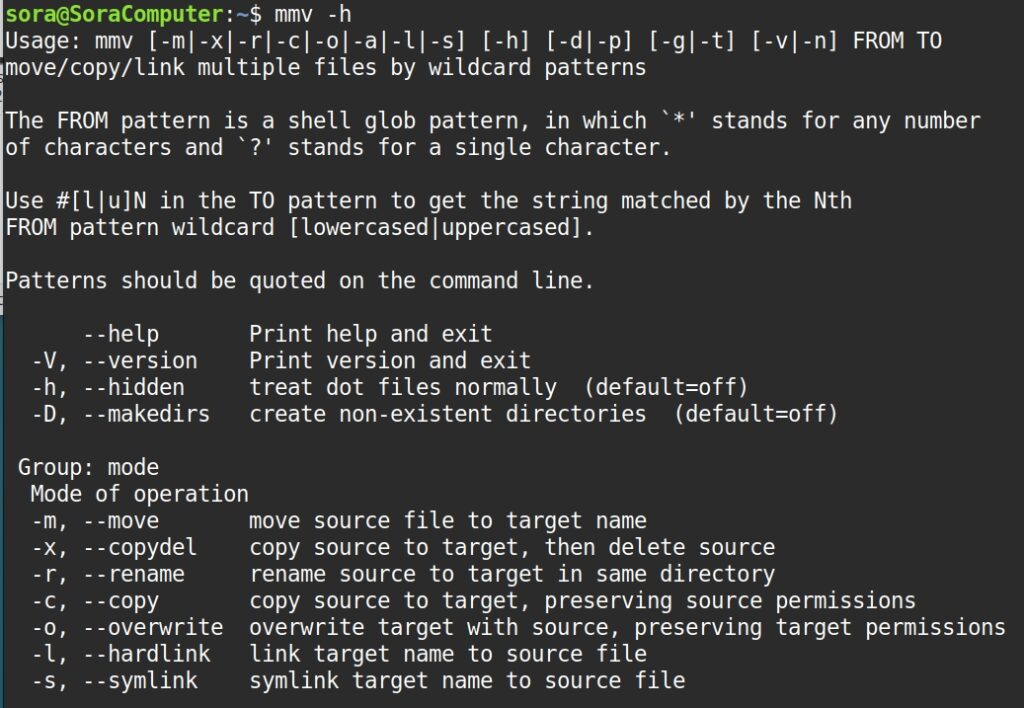Click the "-m, --move" option
1024x708 pixels.
(95, 521)
